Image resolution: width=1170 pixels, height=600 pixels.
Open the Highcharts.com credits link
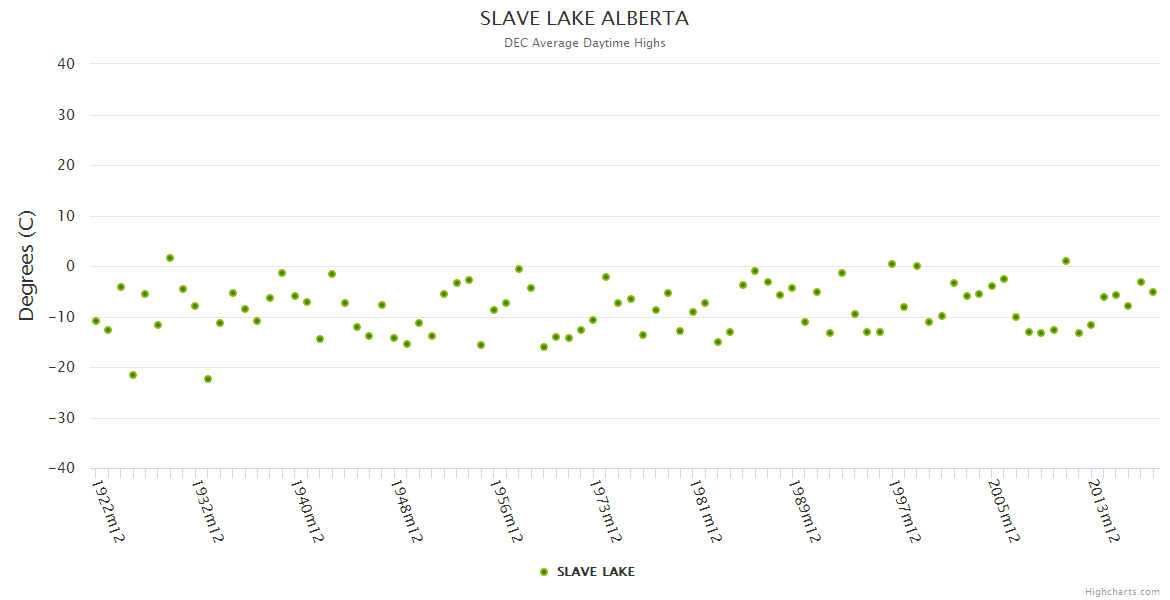click(x=1122, y=592)
